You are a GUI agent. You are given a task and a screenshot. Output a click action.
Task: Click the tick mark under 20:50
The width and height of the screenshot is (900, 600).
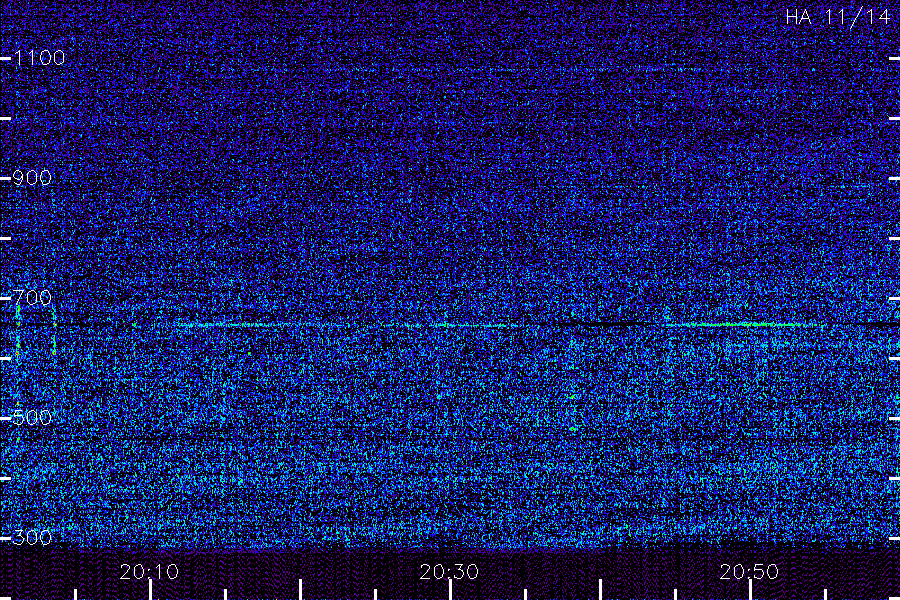(750, 590)
